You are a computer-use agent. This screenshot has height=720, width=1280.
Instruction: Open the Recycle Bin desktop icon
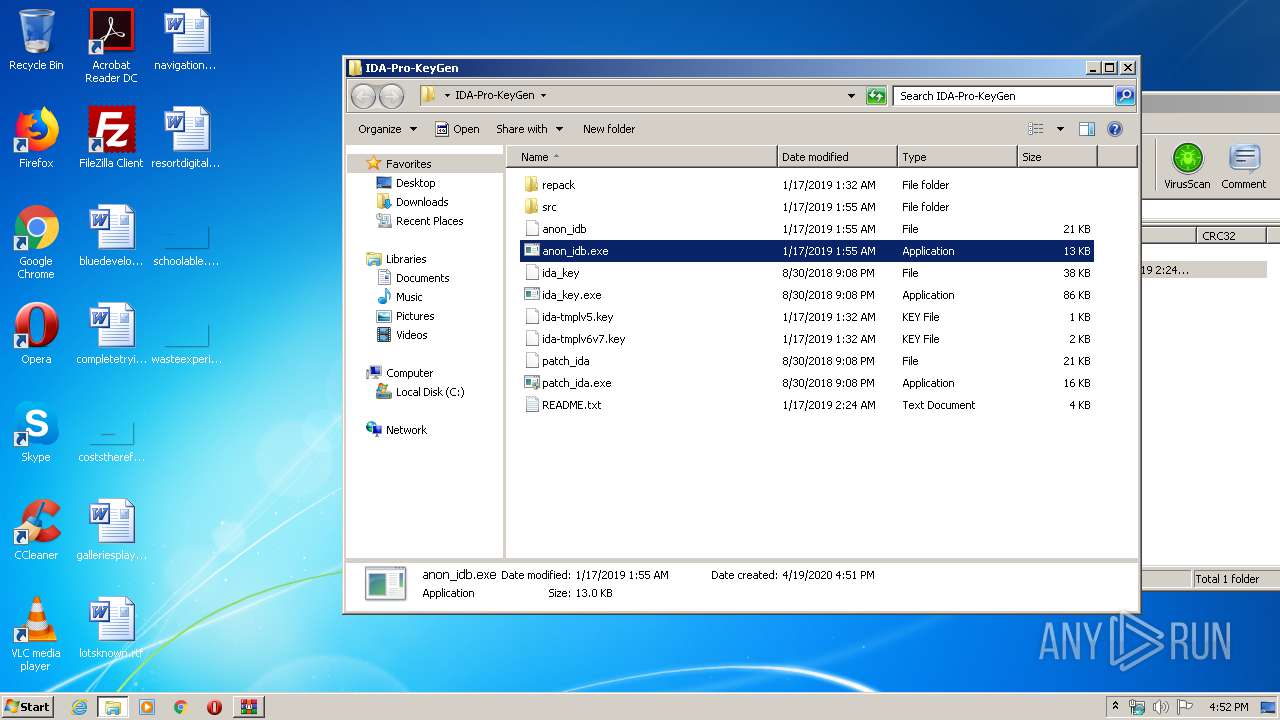[36, 42]
